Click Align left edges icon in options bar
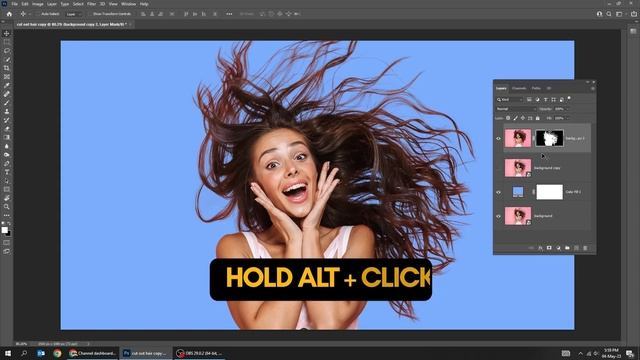The width and height of the screenshot is (640, 360). pyautogui.click(x=143, y=14)
